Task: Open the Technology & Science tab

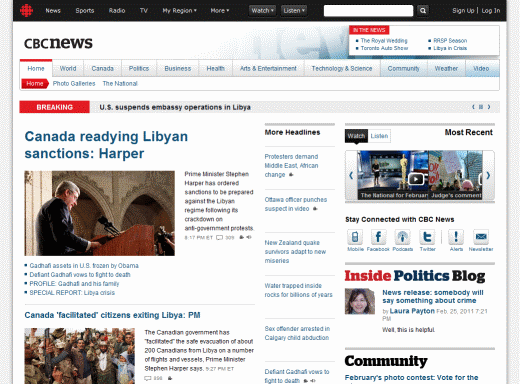Action: (342, 68)
